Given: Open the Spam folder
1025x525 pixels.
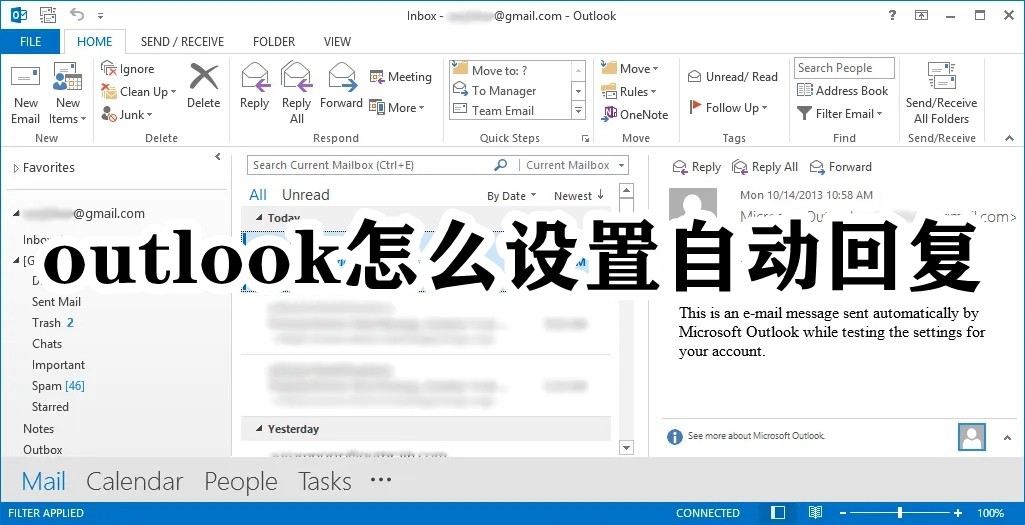Looking at the screenshot, I should tap(58, 386).
